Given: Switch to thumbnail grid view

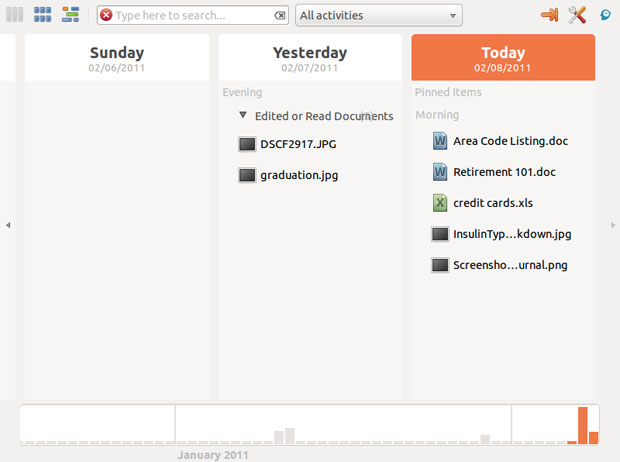Looking at the screenshot, I should point(42,15).
